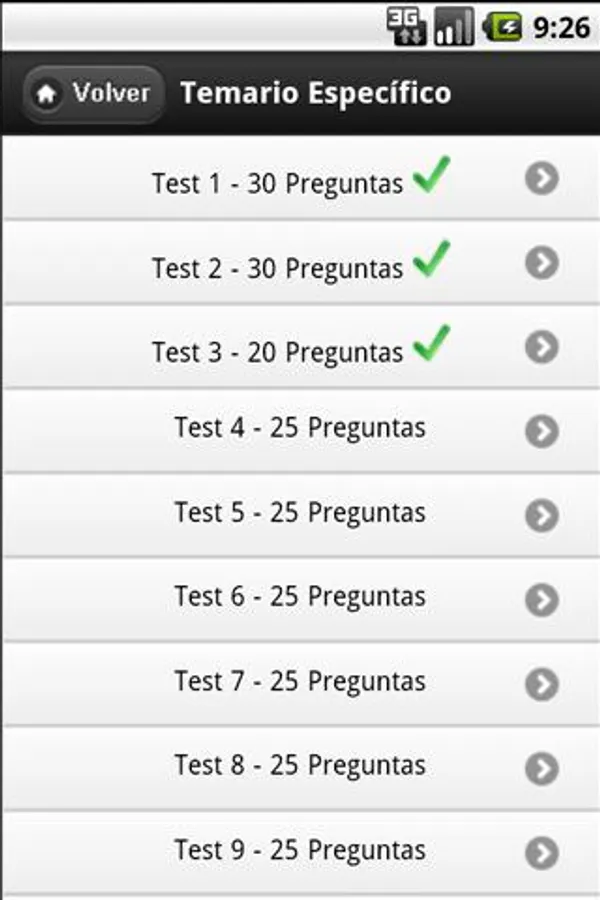Tap the signal strength bars icon
The width and height of the screenshot is (600, 900).
tap(454, 27)
